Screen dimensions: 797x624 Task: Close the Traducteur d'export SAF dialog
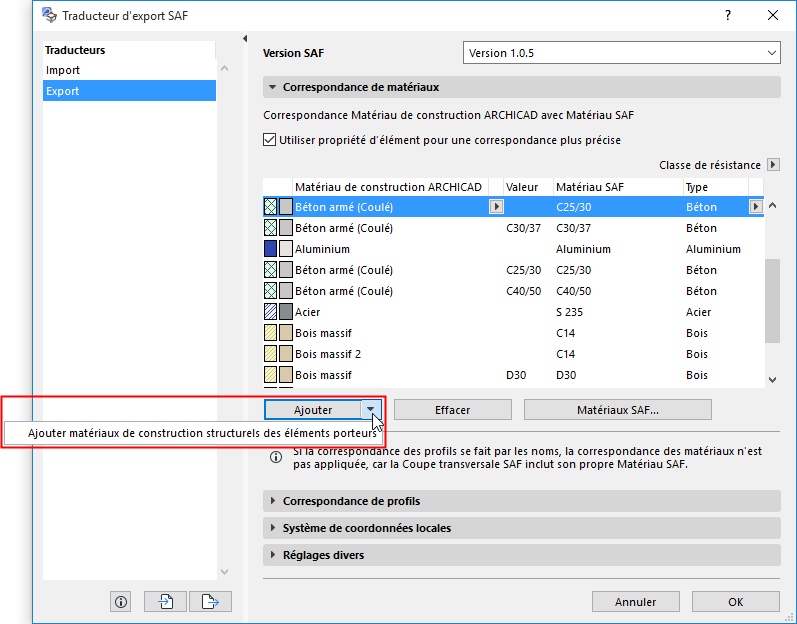(x=773, y=15)
